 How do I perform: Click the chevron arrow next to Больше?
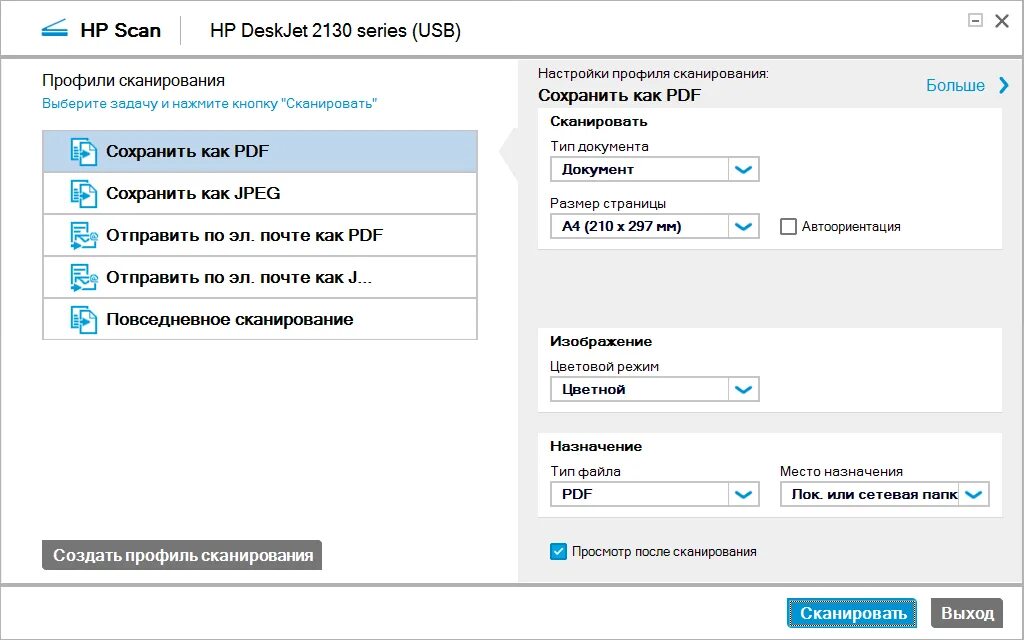(1004, 85)
